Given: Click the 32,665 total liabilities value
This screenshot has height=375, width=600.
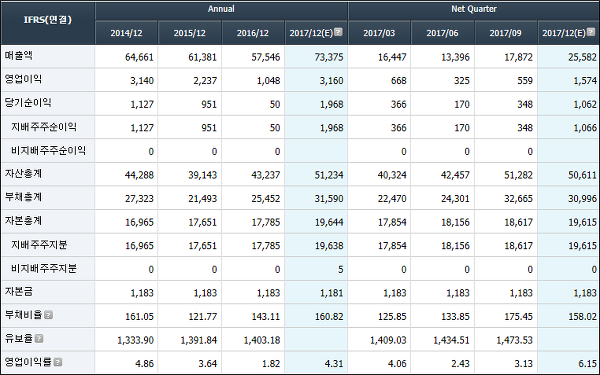Looking at the screenshot, I should [518, 199].
